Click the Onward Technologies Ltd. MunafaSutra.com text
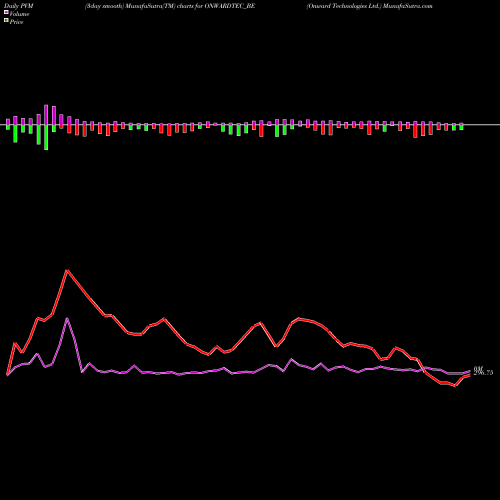 [x=370, y=6]
